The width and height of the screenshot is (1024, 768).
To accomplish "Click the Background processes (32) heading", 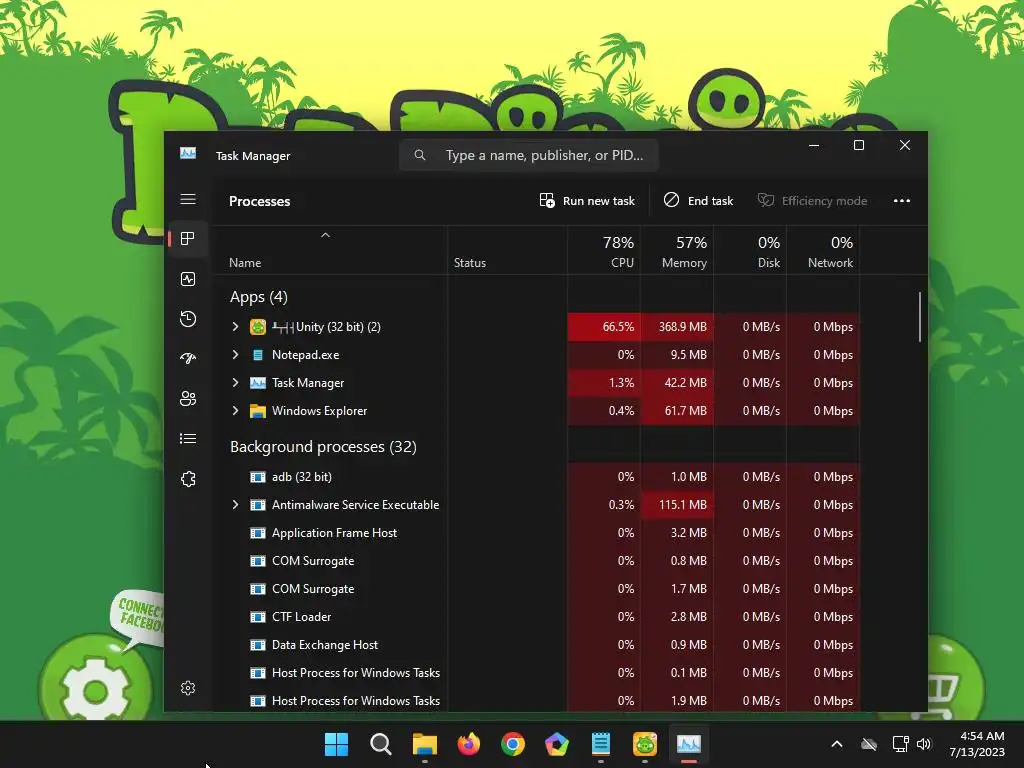I will click(x=323, y=447).
